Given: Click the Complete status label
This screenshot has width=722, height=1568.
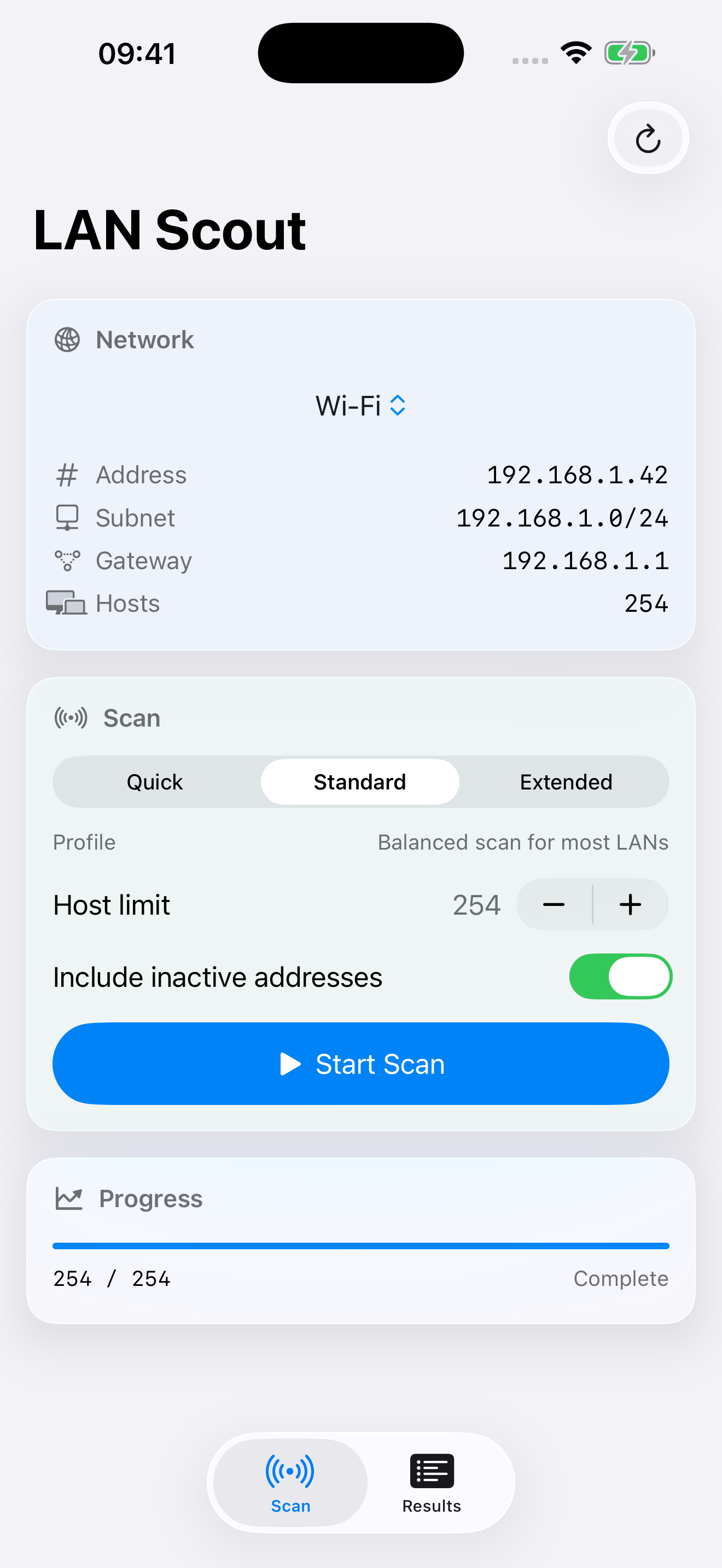Looking at the screenshot, I should (621, 1278).
